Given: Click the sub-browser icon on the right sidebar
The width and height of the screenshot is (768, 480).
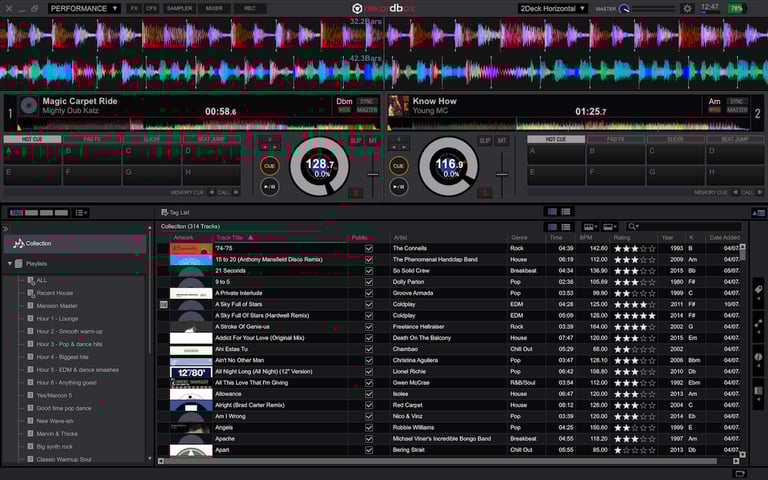Looking at the screenshot, I should 758,391.
